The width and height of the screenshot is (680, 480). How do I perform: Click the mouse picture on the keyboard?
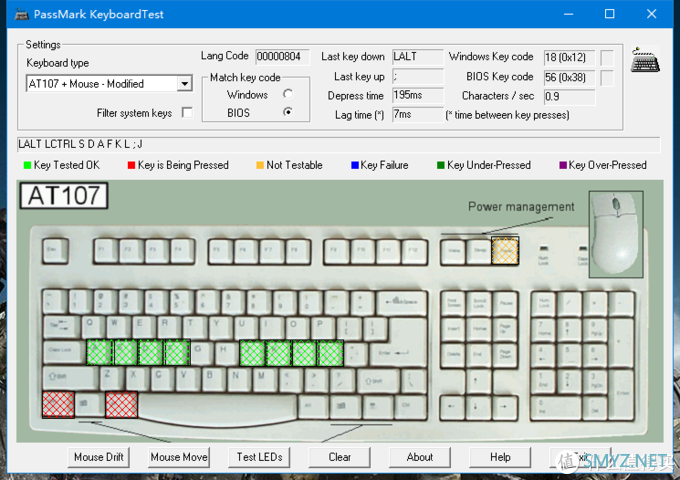[616, 234]
